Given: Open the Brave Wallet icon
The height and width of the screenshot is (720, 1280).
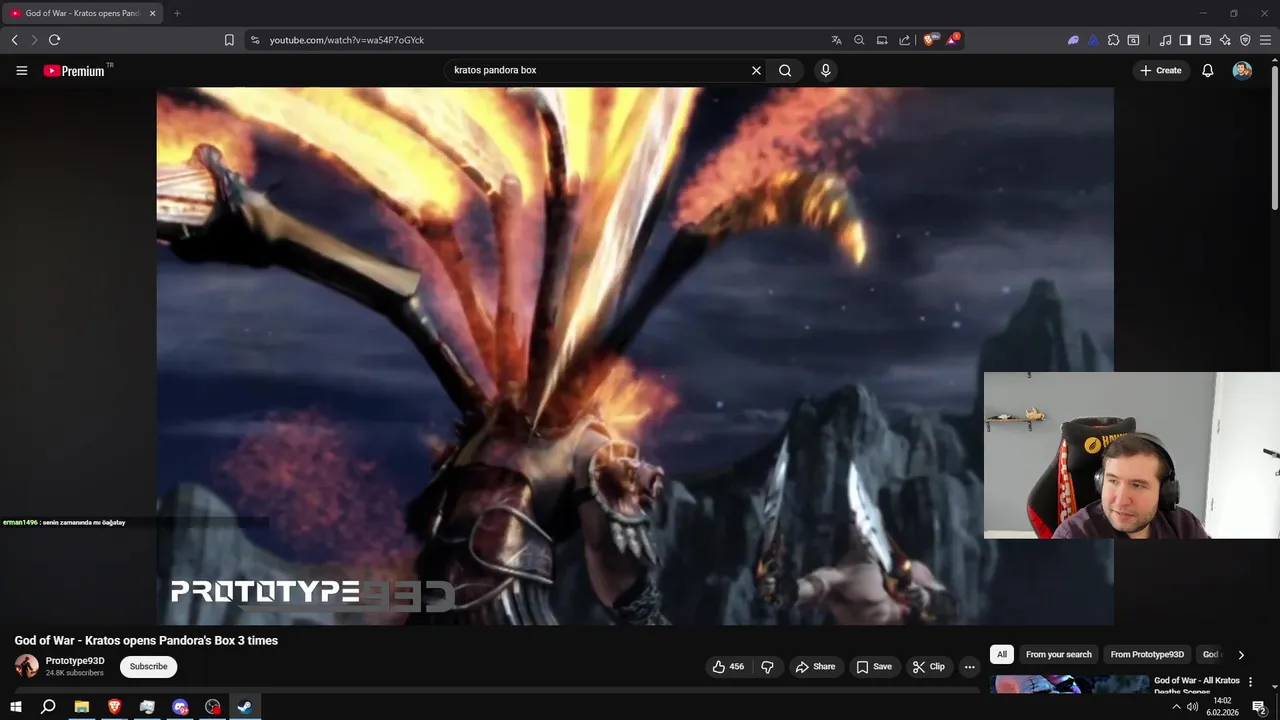Looking at the screenshot, I should [1205, 40].
